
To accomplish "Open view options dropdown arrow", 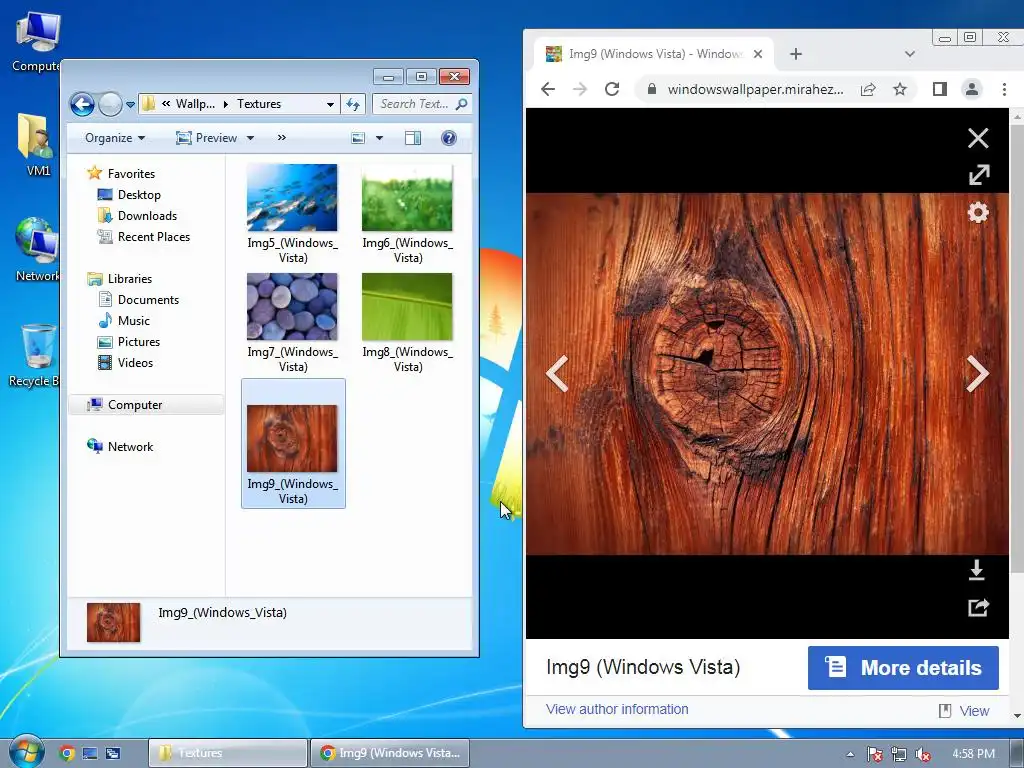I will [x=379, y=138].
